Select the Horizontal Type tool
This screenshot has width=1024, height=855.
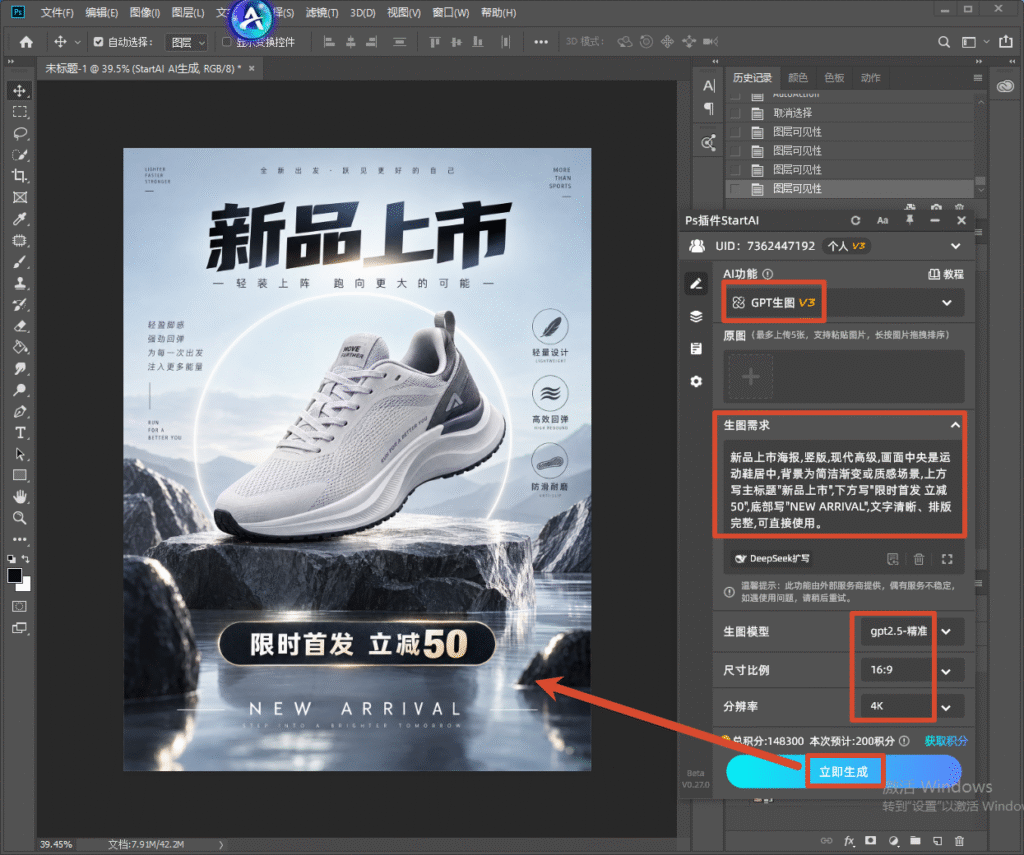coord(20,432)
